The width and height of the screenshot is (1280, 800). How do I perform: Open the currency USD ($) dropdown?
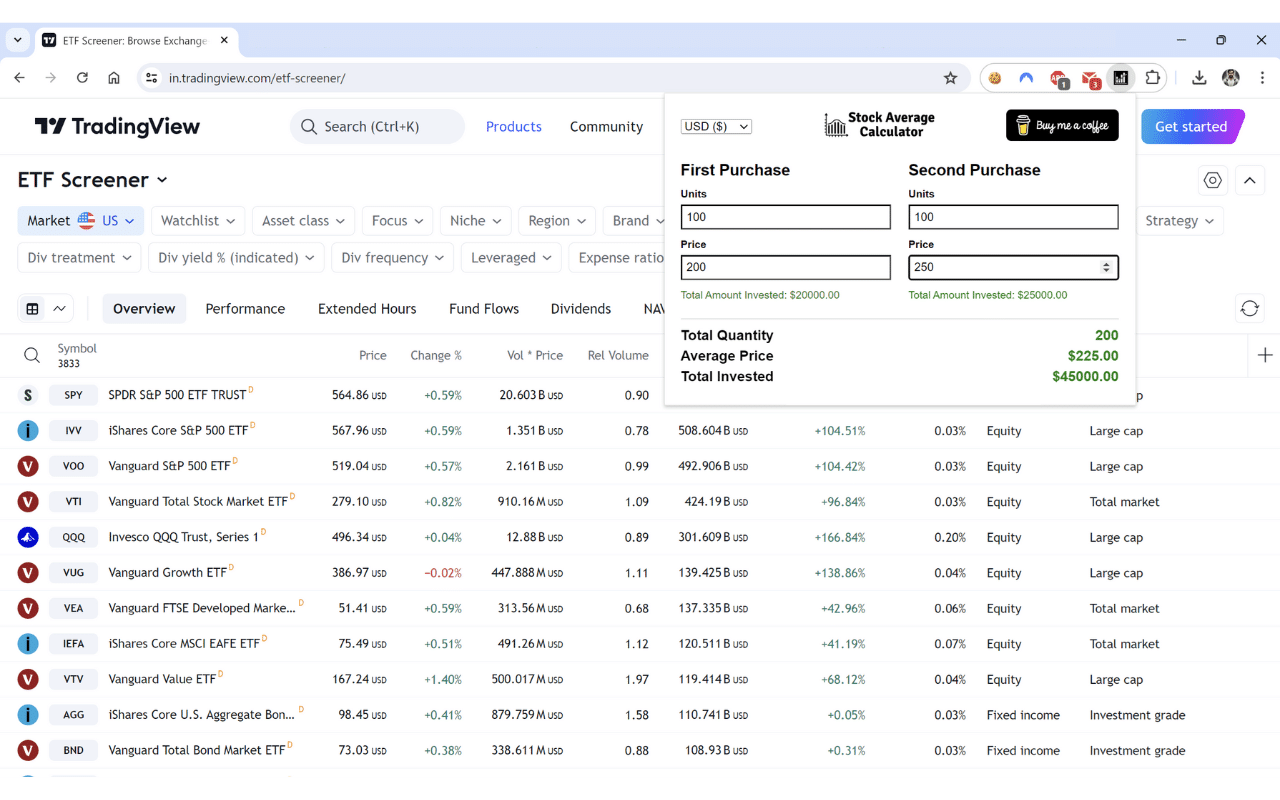pos(716,126)
